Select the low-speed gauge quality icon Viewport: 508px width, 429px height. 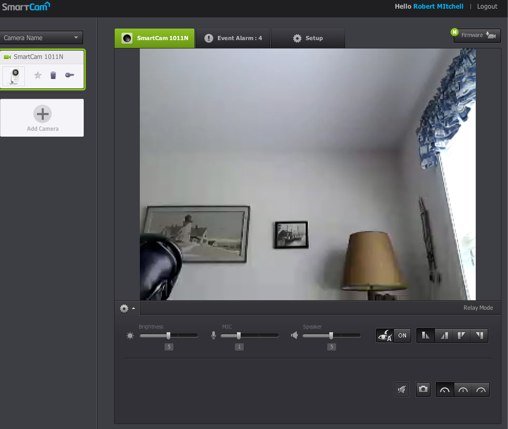445,390
